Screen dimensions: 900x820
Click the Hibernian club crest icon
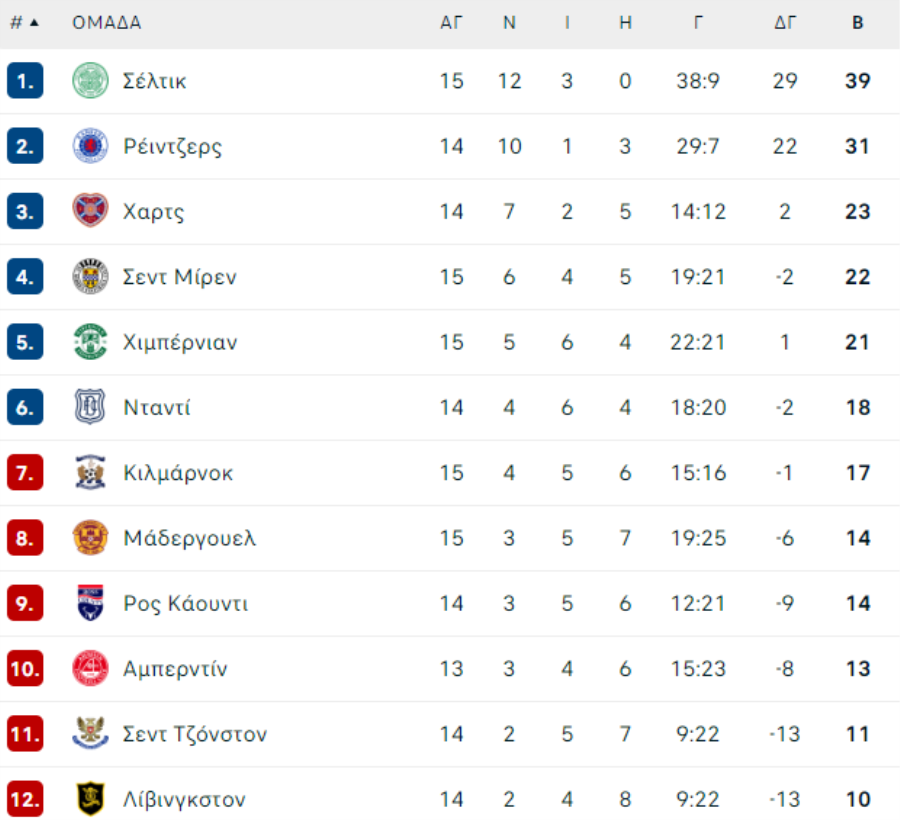click(x=91, y=342)
